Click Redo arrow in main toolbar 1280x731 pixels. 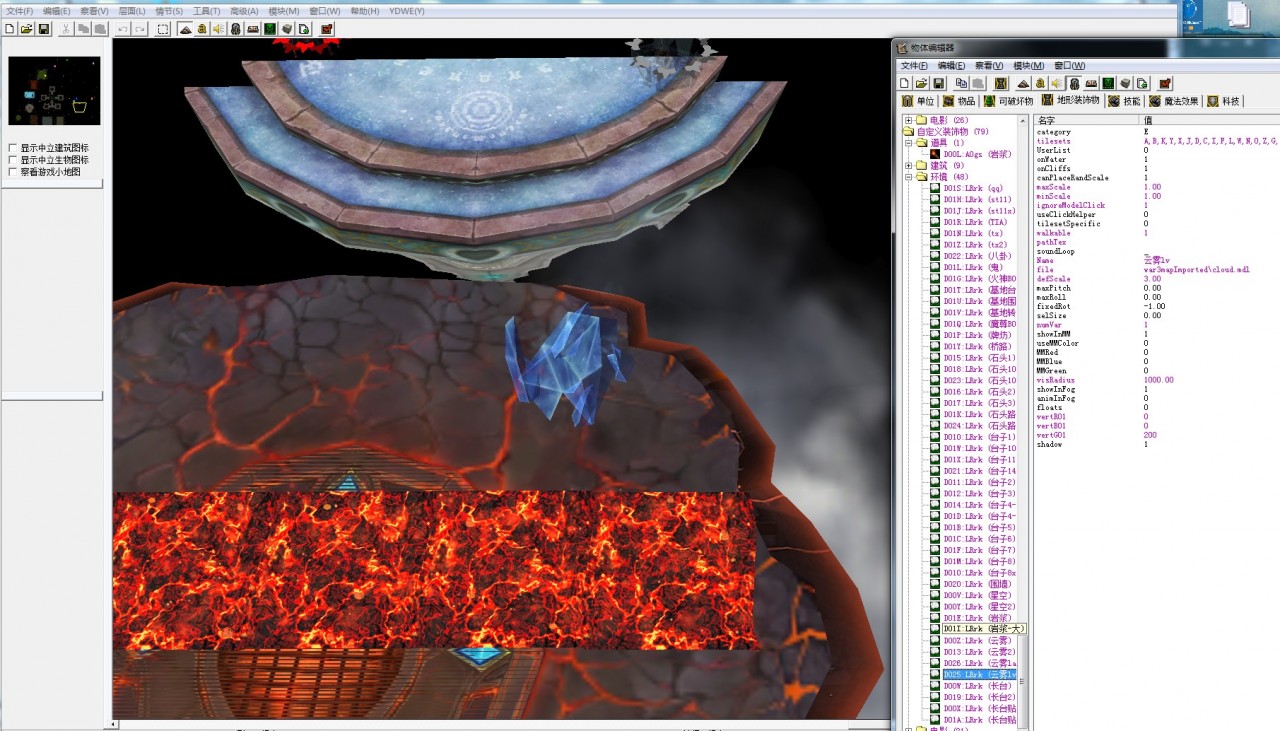(x=140, y=29)
